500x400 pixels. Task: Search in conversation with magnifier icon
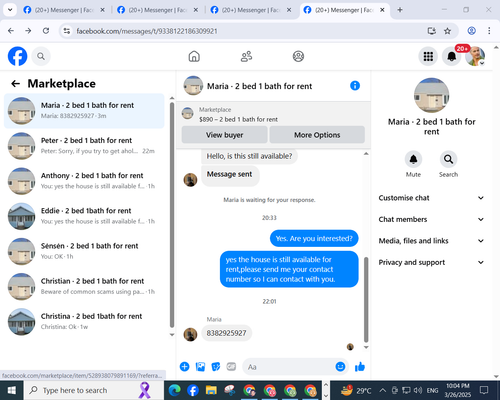pos(448,159)
